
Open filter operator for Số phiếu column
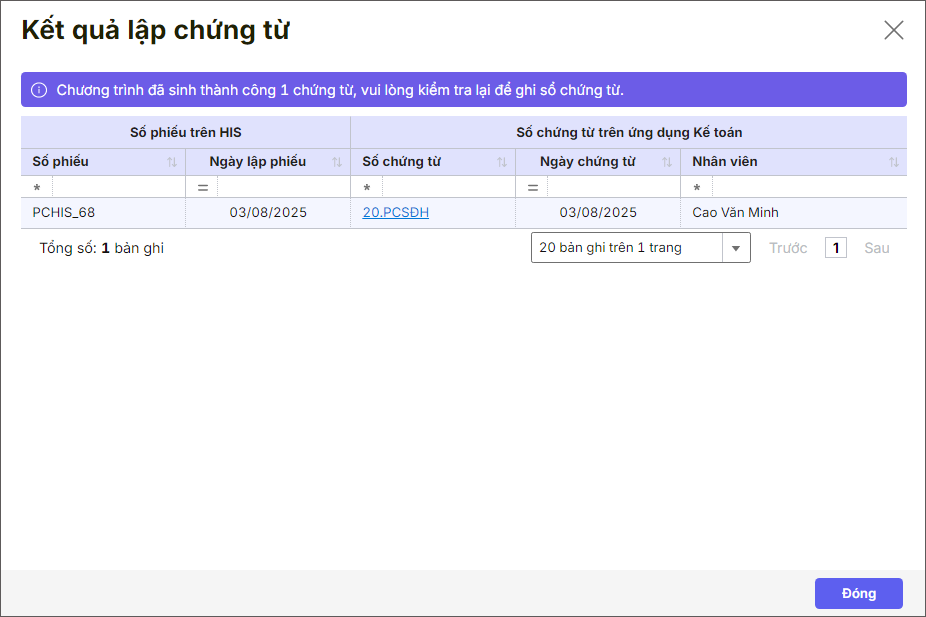[x=37, y=188]
